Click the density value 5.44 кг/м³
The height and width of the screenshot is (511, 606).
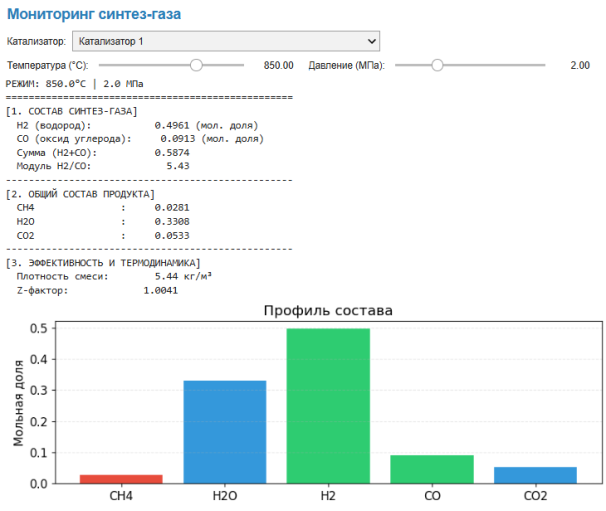(183, 276)
